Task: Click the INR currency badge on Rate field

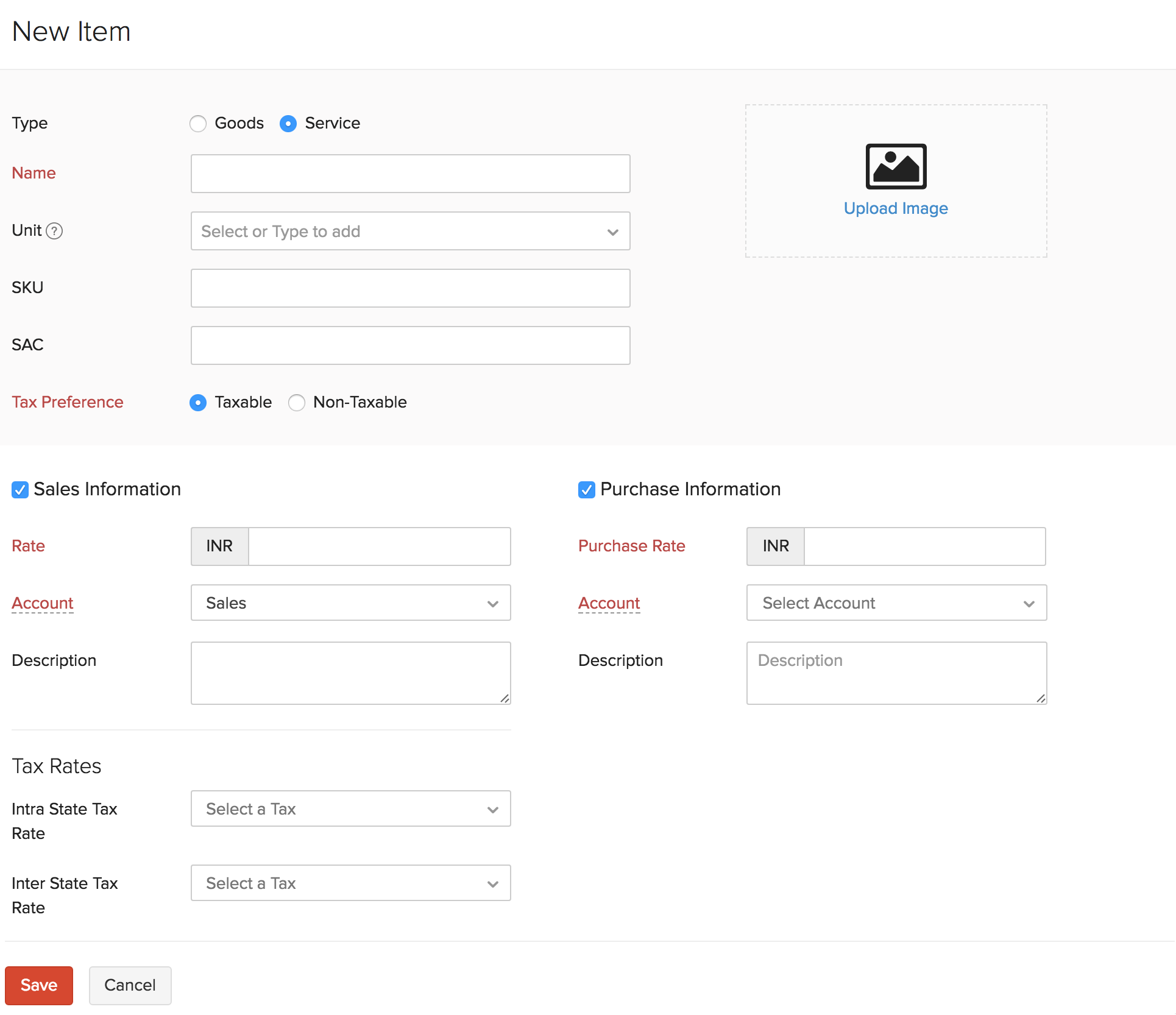Action: click(219, 545)
